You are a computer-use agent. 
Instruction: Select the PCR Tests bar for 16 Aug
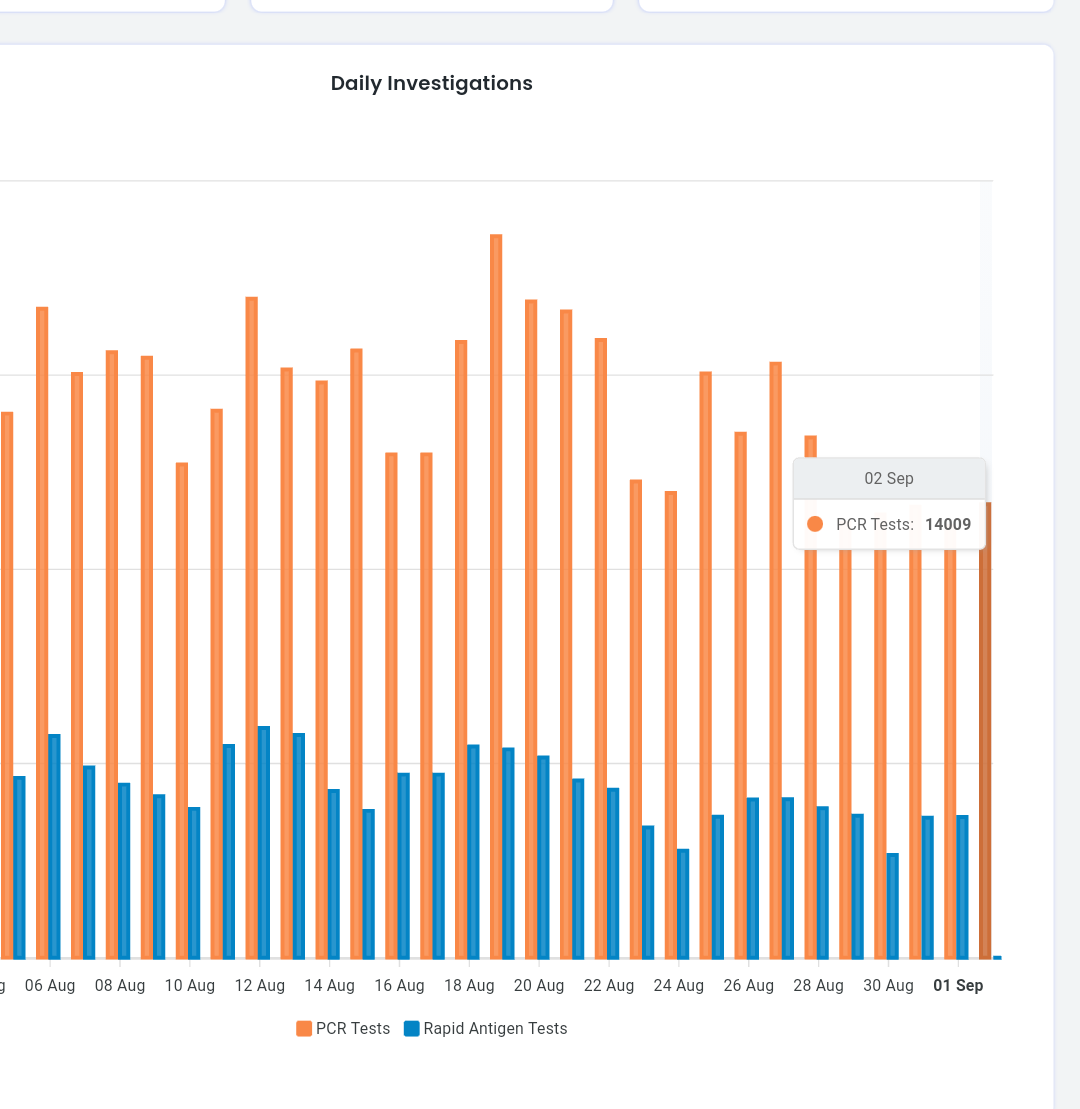tap(391, 706)
